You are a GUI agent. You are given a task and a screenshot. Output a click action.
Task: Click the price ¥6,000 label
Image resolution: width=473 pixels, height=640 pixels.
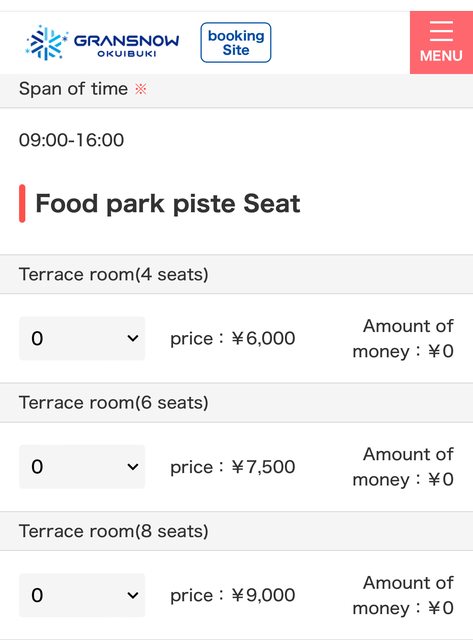tap(233, 338)
